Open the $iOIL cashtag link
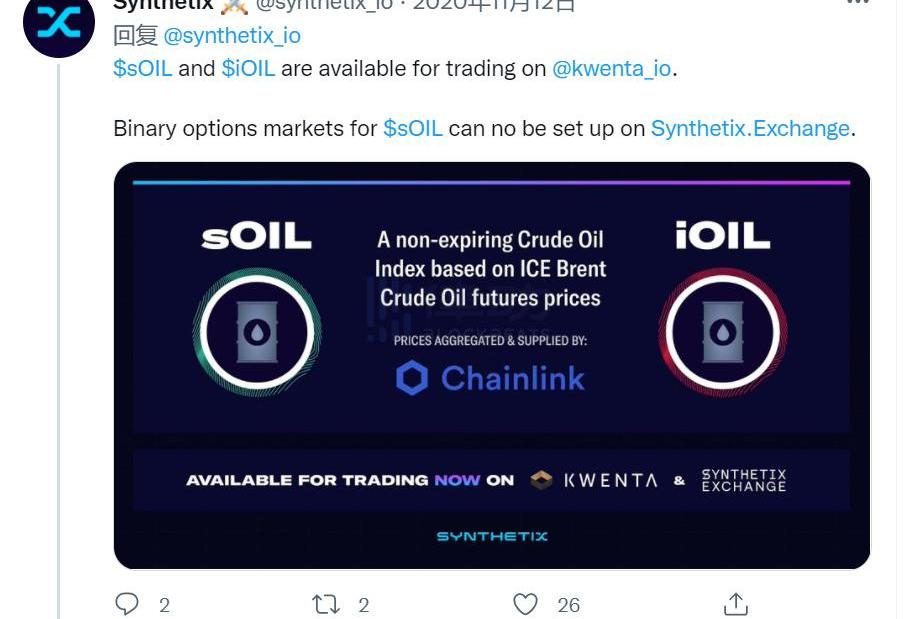 248,68
